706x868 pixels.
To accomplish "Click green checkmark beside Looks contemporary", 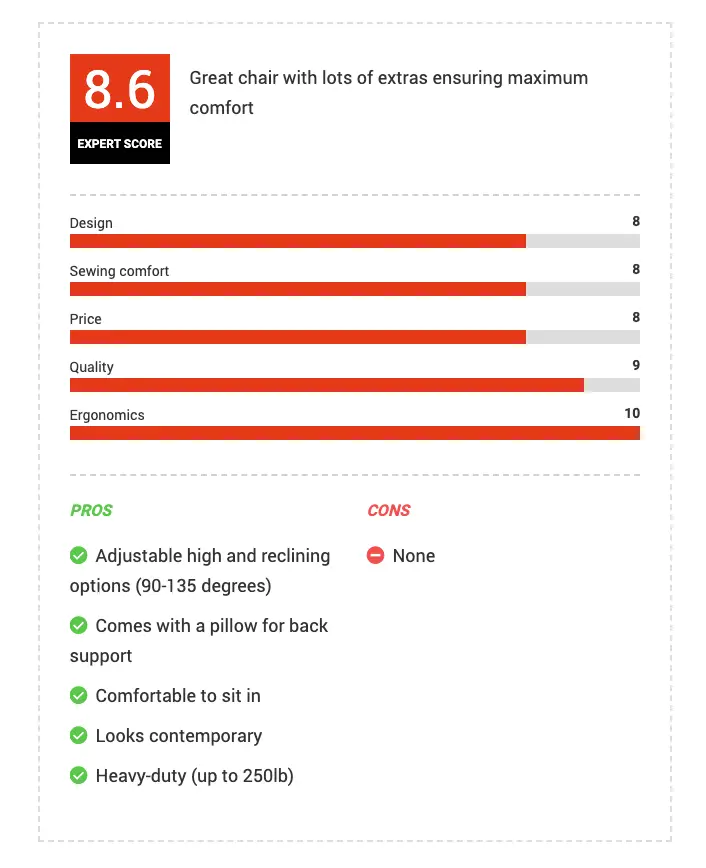I will (79, 735).
